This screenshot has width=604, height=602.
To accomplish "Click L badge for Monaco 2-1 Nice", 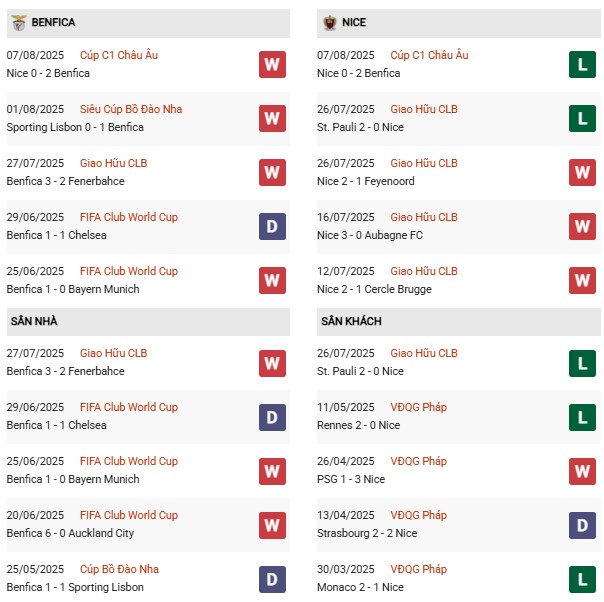I will (582, 578).
